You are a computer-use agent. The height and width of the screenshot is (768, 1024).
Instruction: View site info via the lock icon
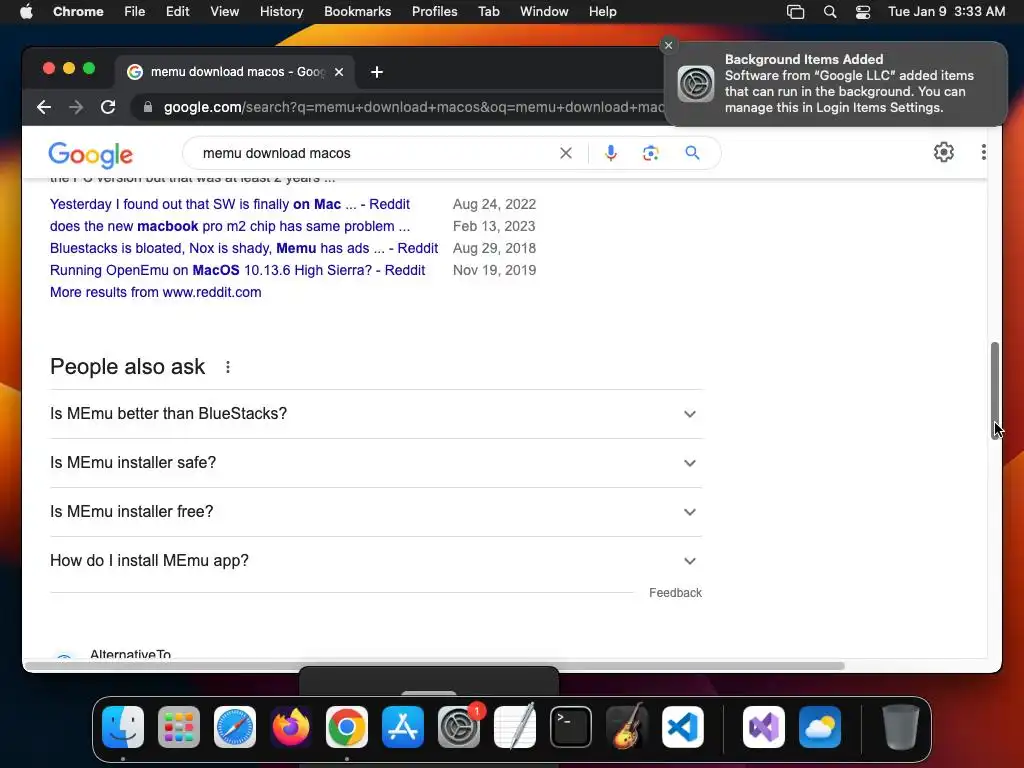point(148,107)
